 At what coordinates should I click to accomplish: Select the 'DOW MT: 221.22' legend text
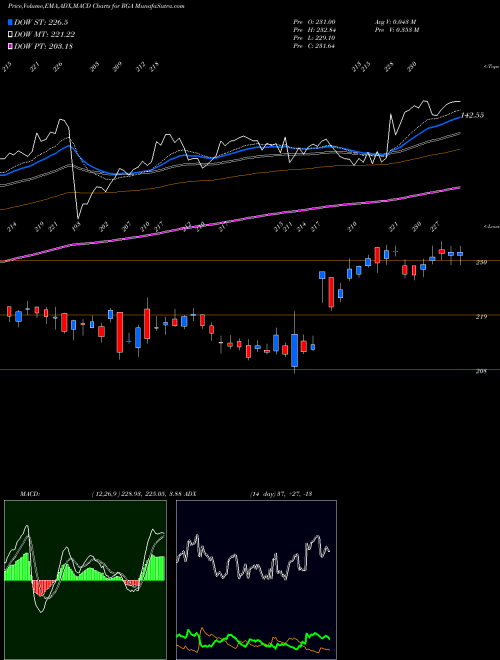[x=45, y=34]
